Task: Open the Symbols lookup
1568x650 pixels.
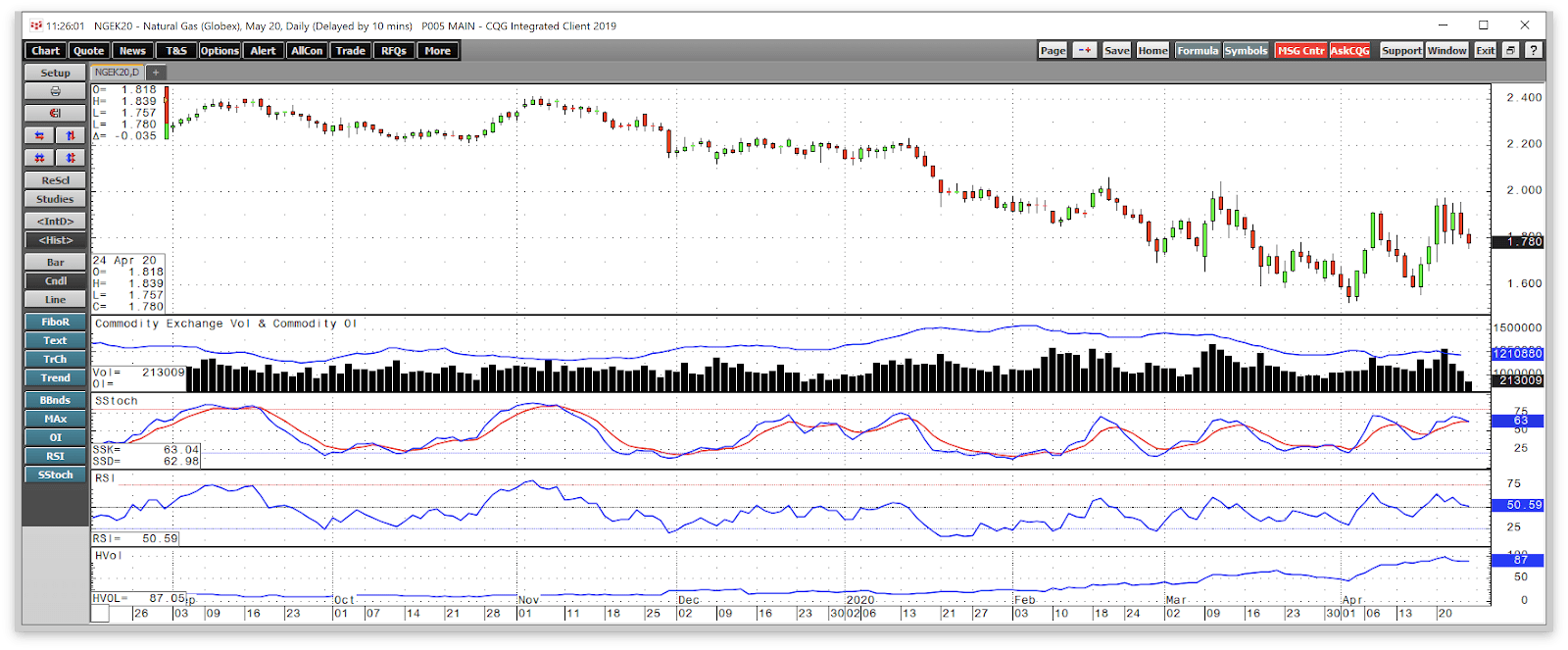Action: tap(1246, 50)
